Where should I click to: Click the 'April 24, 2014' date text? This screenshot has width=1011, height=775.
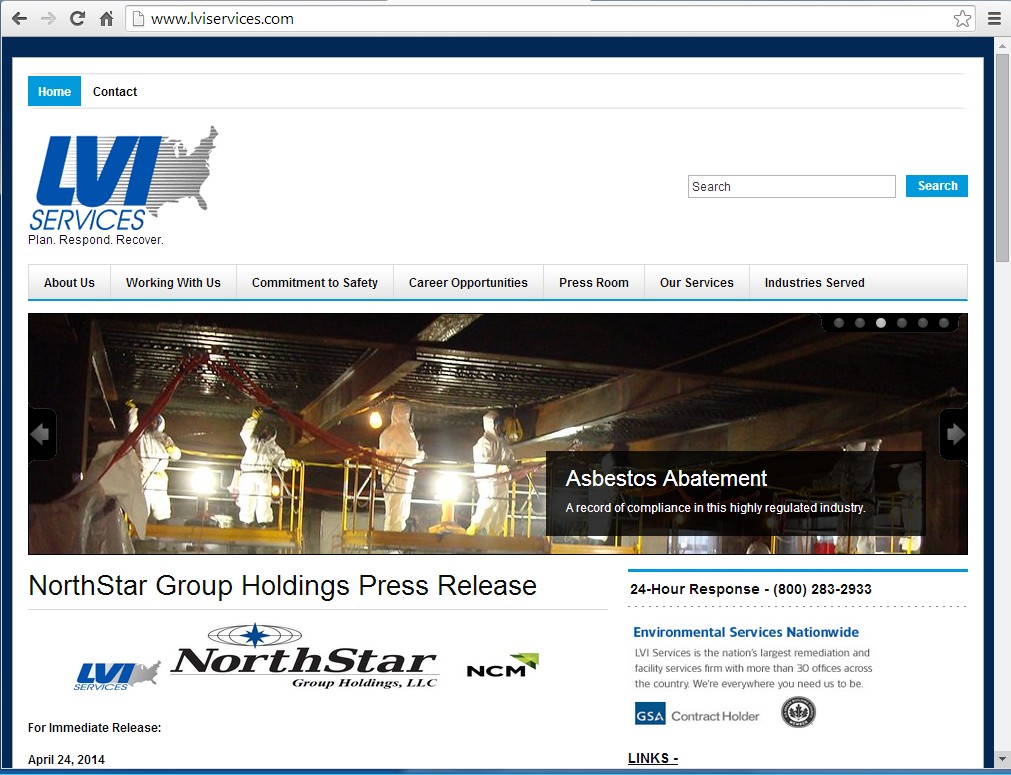coord(66,760)
